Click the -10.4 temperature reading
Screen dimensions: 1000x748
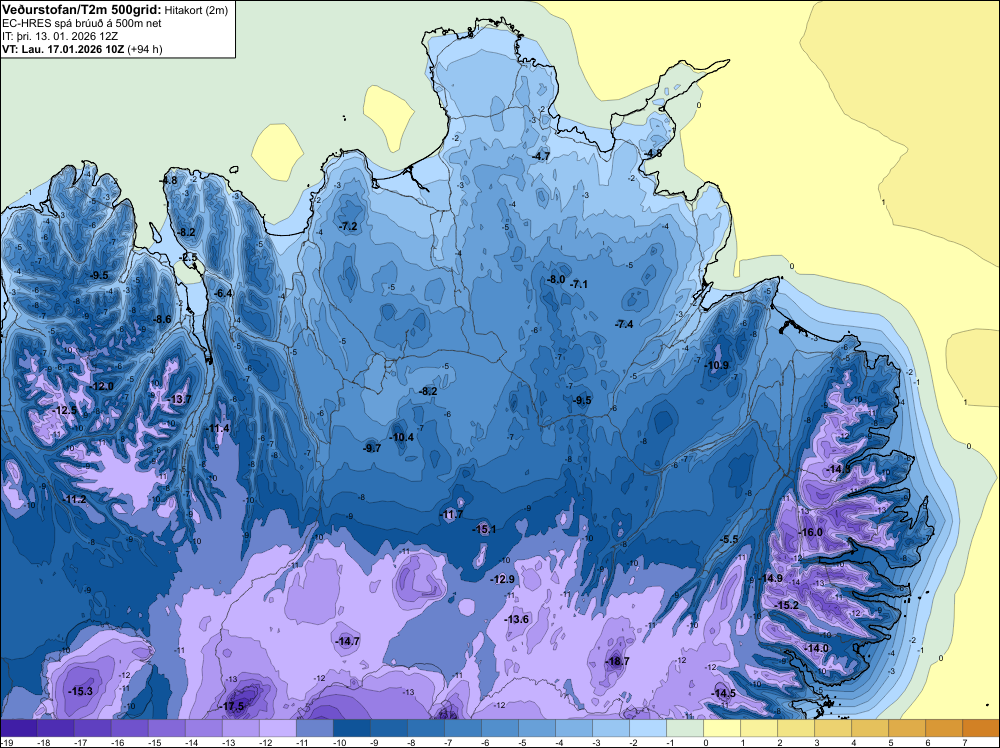(402, 437)
